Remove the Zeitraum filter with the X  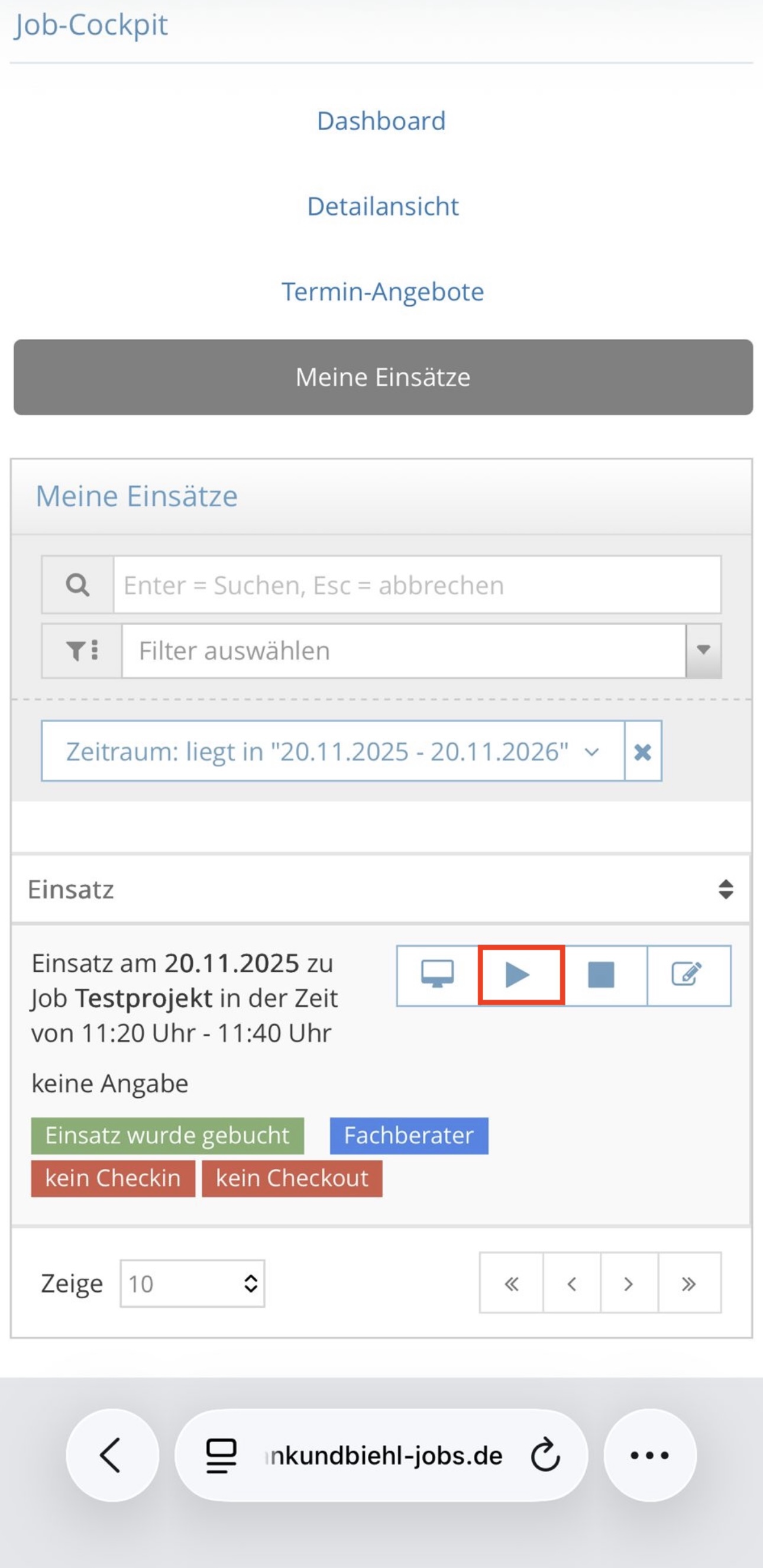642,752
